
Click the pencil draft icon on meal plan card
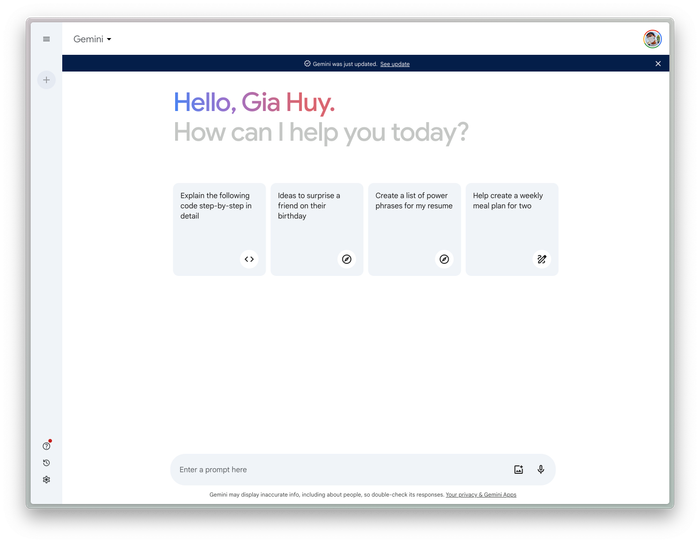click(x=542, y=259)
